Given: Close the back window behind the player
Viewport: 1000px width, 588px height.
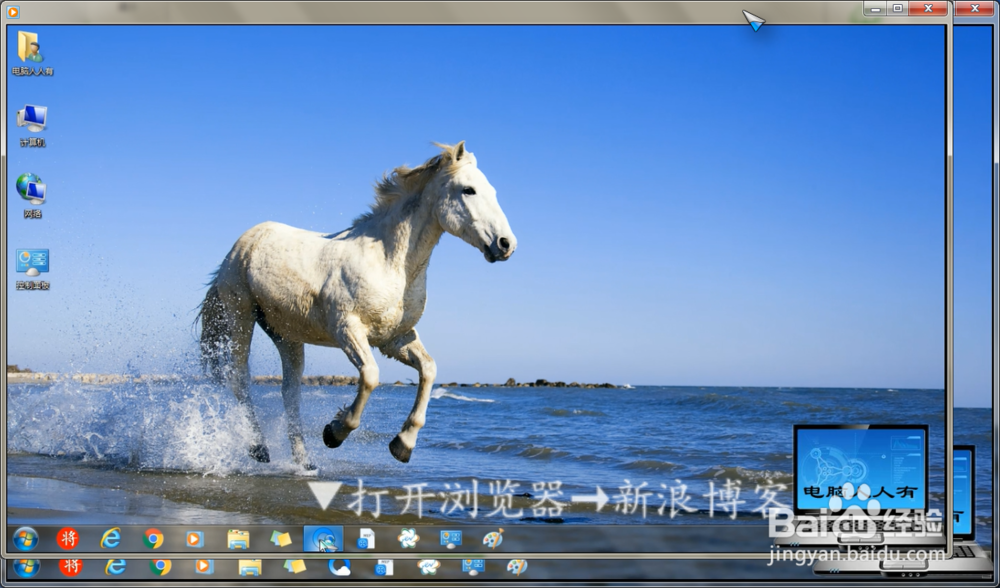Looking at the screenshot, I should point(975,8).
